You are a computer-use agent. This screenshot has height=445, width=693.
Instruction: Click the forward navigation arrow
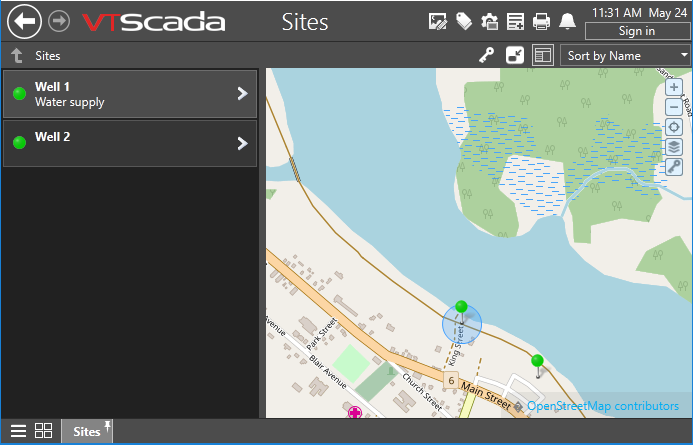59,21
